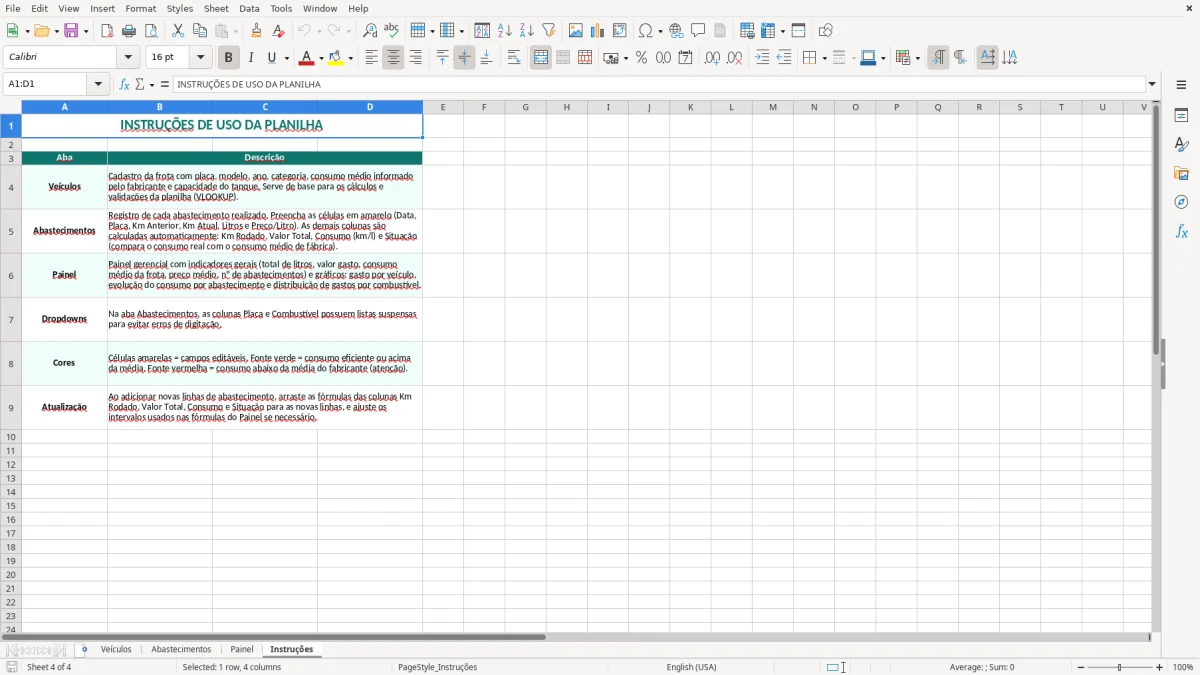Open the Font Name dropdown
1200x675 pixels.
(128, 58)
